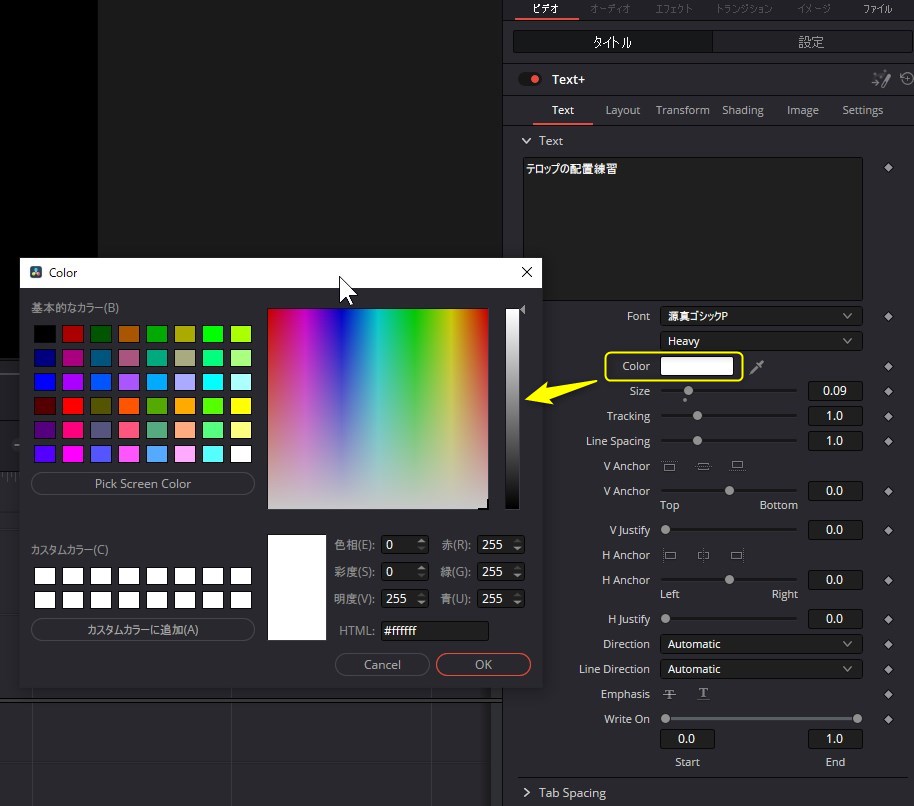
Task: Click the white Color swatch in inspector
Action: [x=697, y=366]
